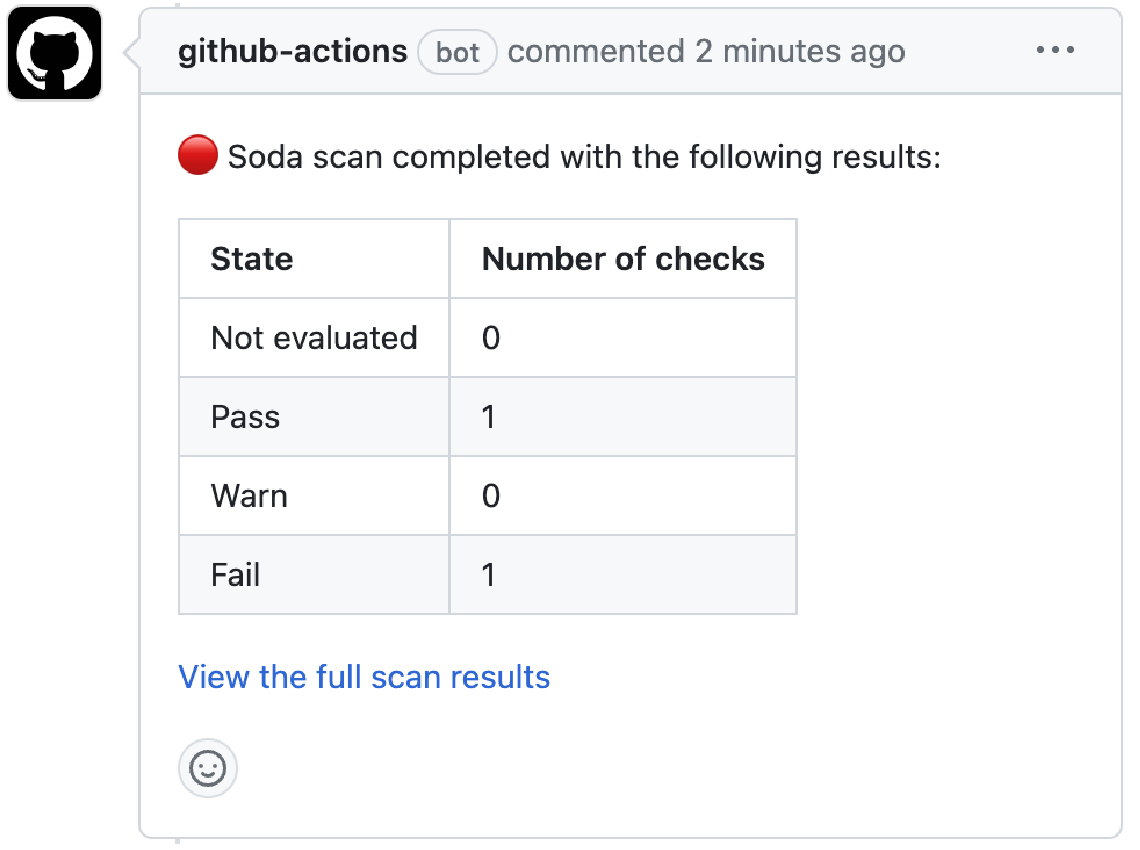Click the Not evaluated count value
This screenshot has height=850, width=1140.
click(x=491, y=338)
